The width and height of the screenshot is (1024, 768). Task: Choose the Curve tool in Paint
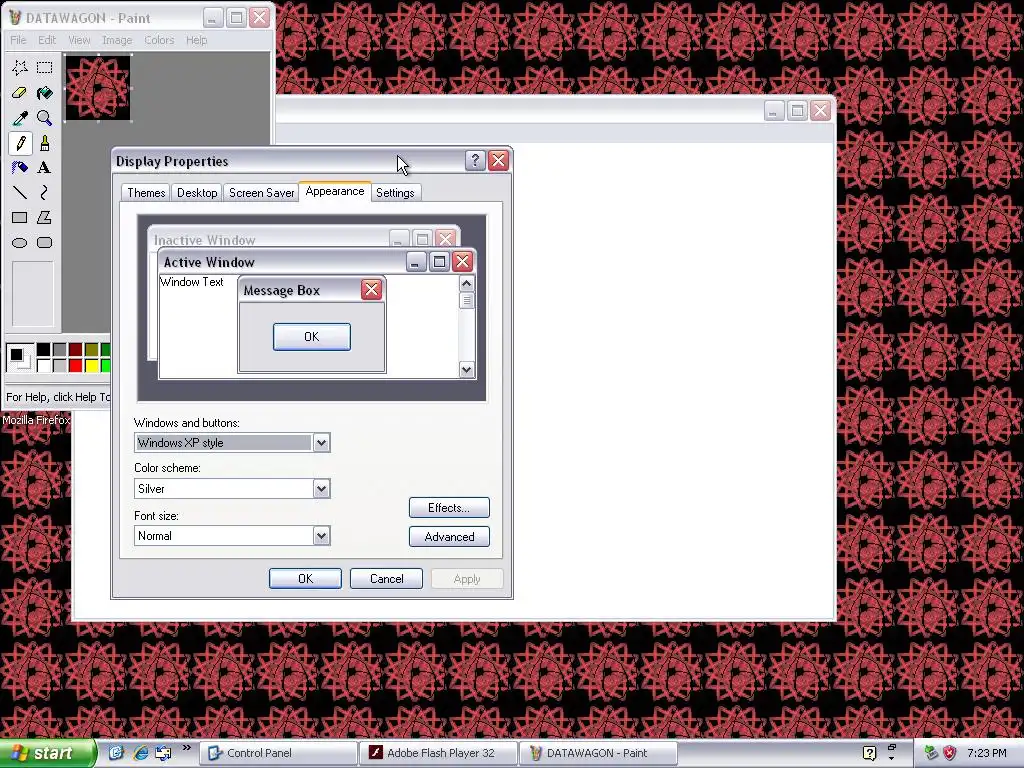(x=44, y=193)
